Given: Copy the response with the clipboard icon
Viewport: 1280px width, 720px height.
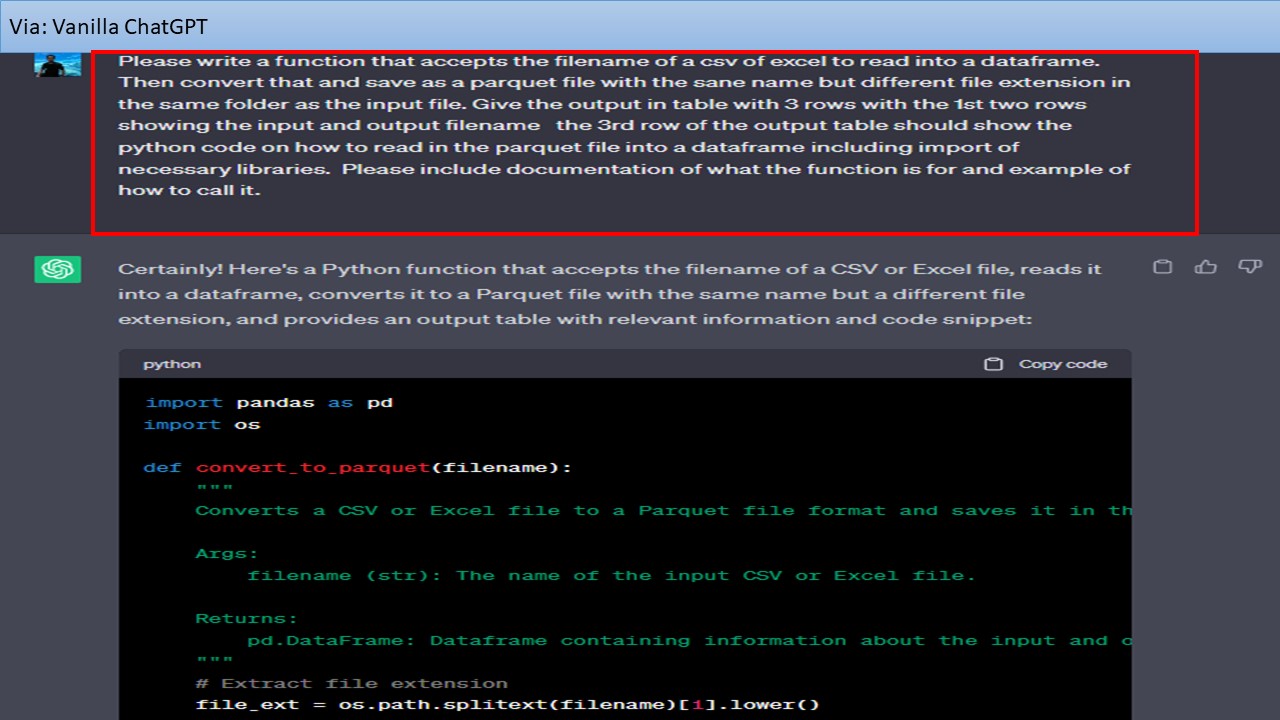Looking at the screenshot, I should pos(1162,267).
